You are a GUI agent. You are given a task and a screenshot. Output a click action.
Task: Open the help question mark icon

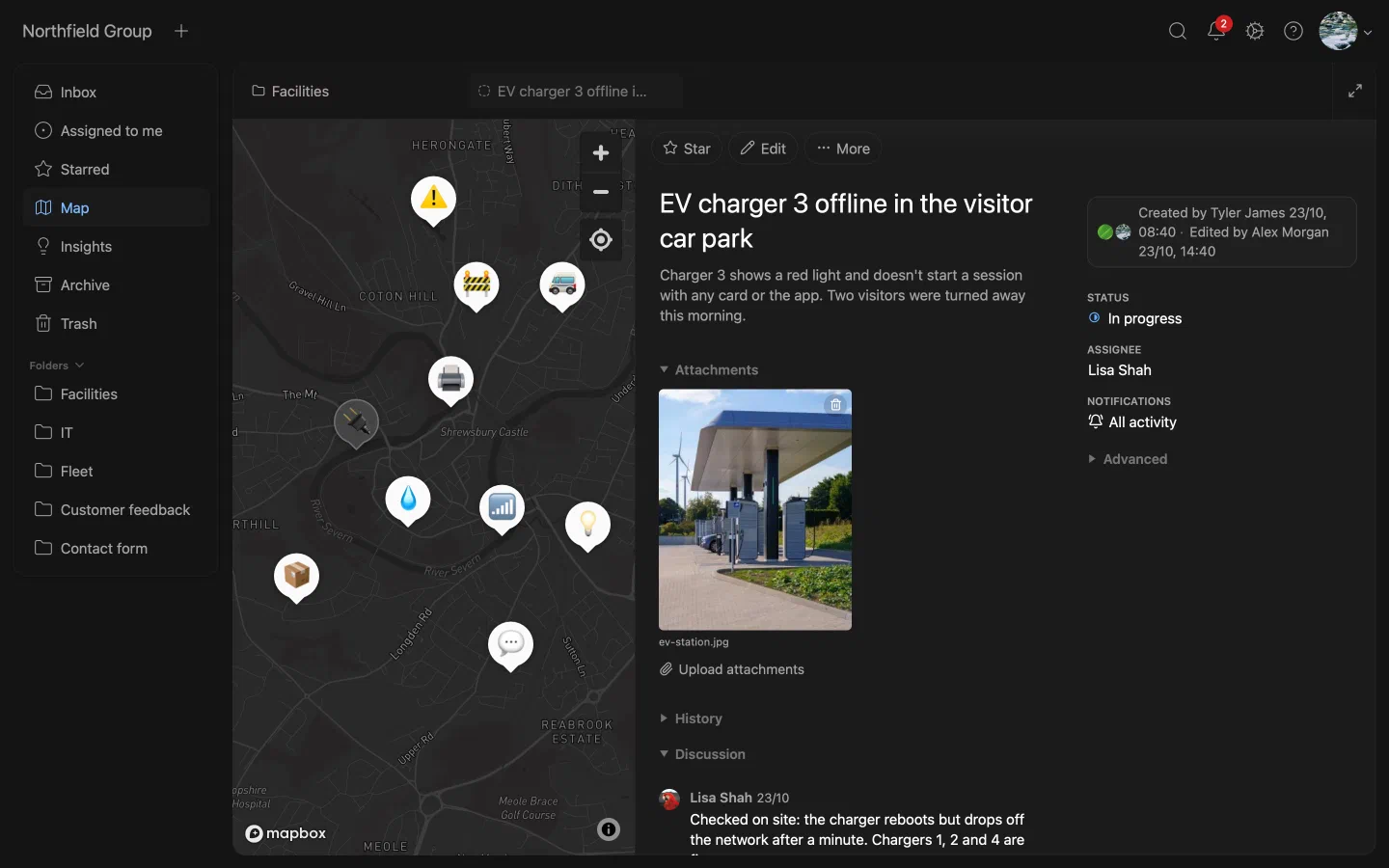pyautogui.click(x=1294, y=31)
